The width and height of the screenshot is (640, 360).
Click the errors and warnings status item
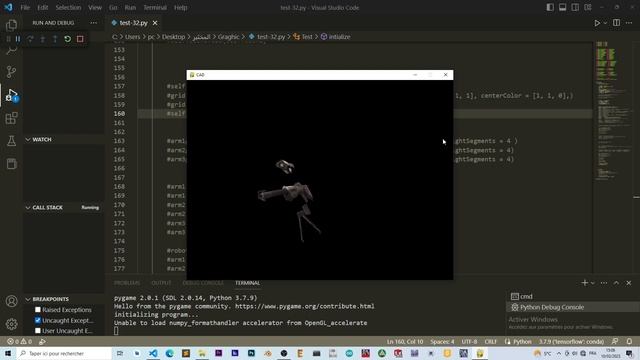point(19,341)
